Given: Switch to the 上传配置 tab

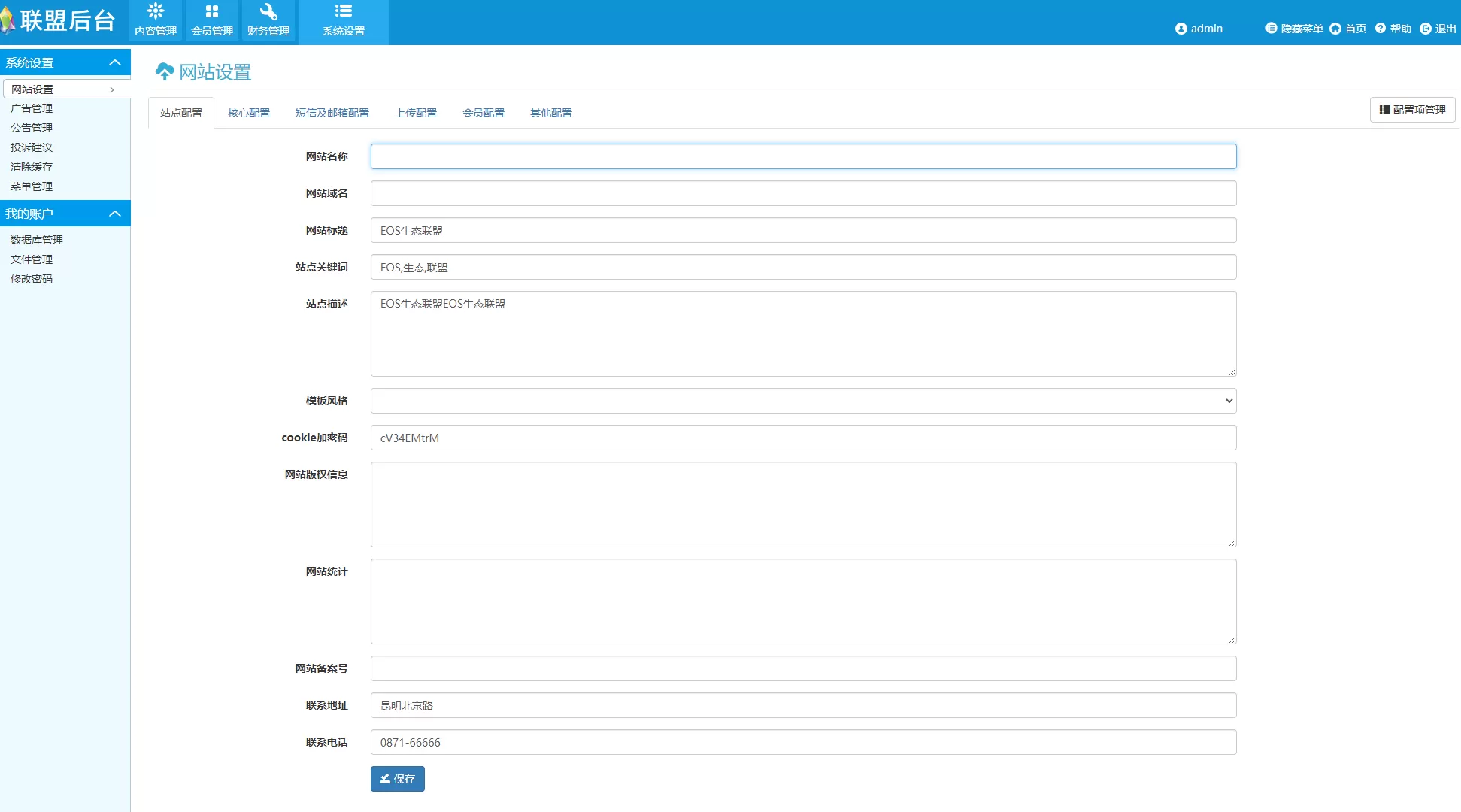Looking at the screenshot, I should (x=416, y=113).
